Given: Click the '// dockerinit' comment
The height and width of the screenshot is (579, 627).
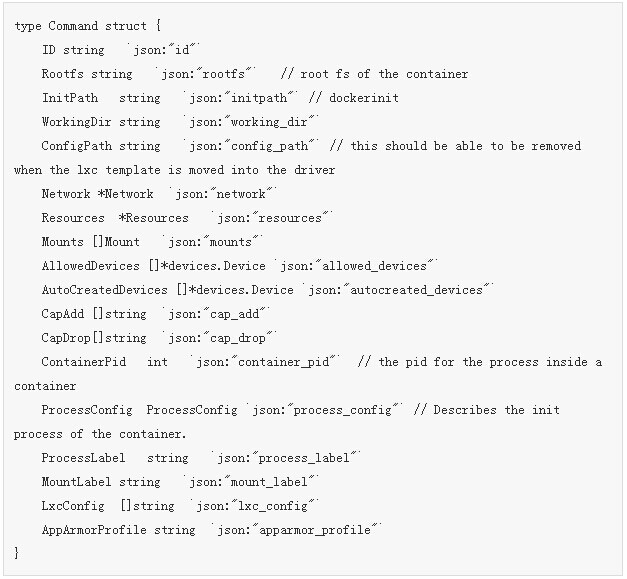Looking at the screenshot, I should (356, 97).
